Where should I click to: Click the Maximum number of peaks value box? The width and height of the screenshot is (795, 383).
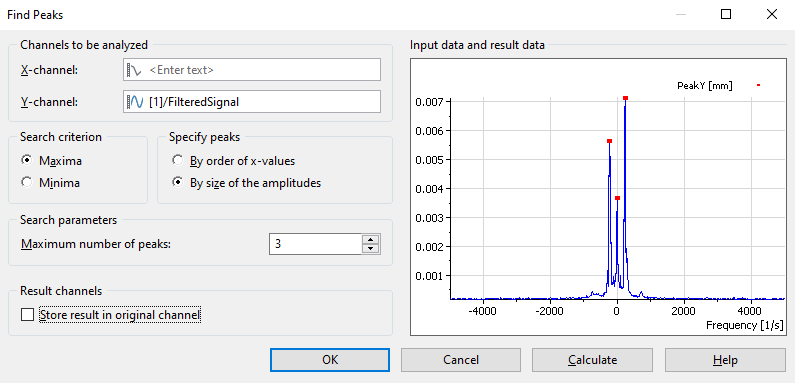[x=316, y=244]
